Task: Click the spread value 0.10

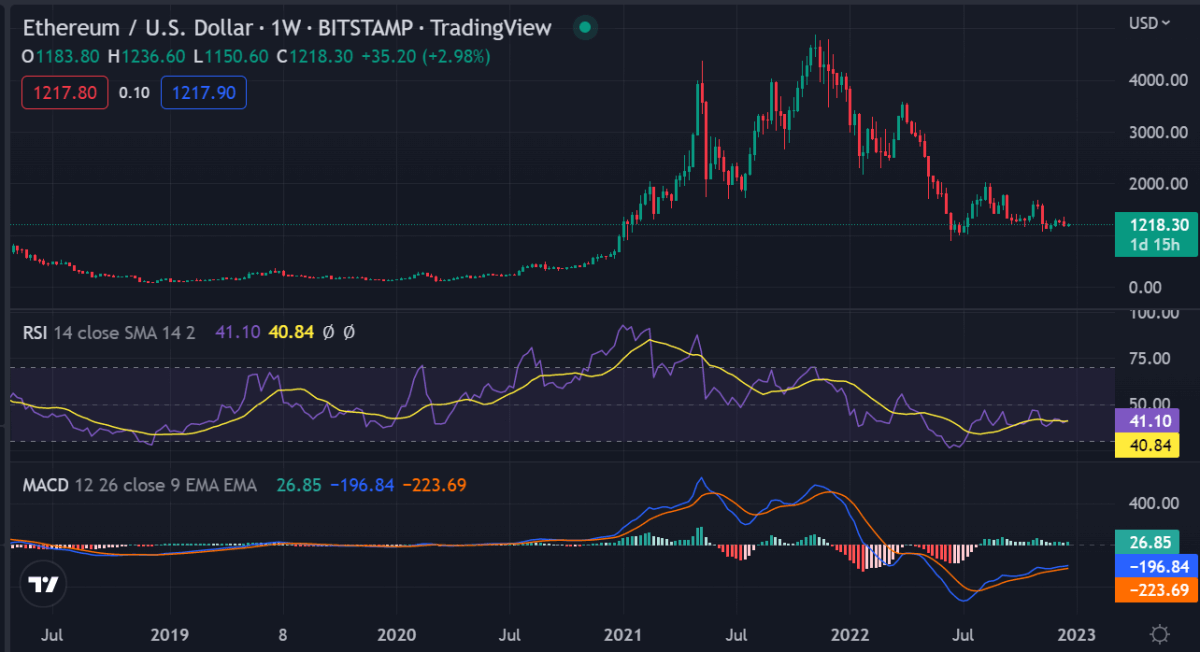Action: coord(134,93)
